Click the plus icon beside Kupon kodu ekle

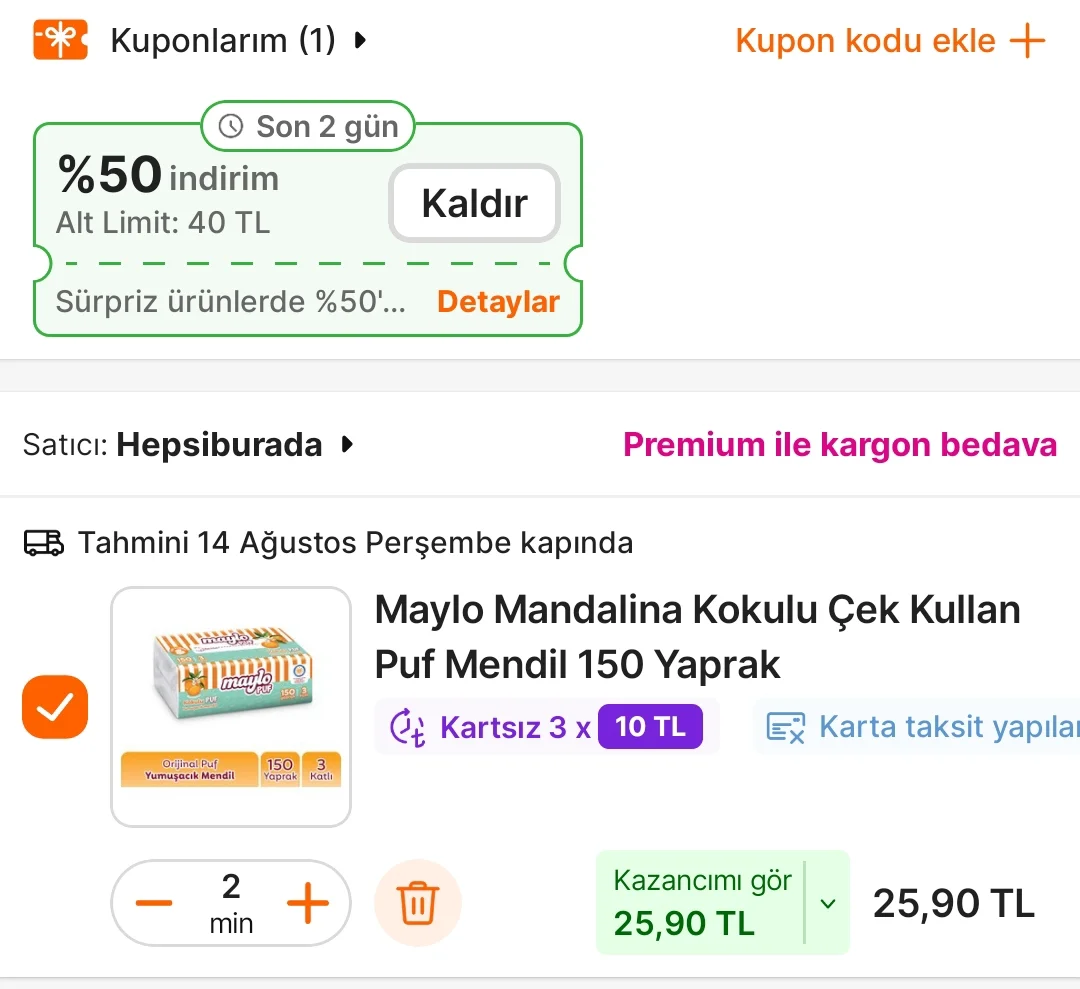1027,41
